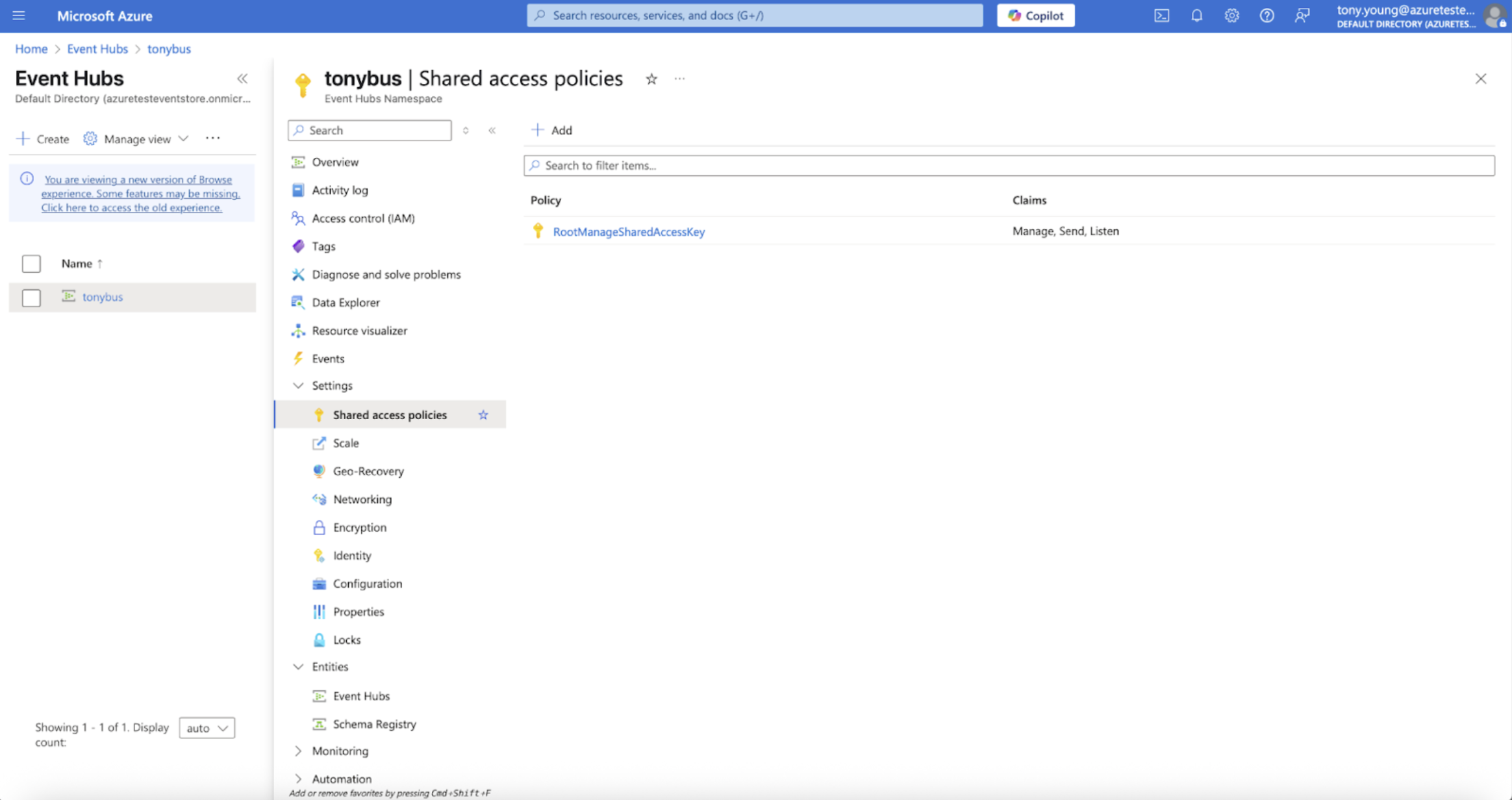
Task: Favorite the Shared access policies page star
Action: tap(651, 79)
